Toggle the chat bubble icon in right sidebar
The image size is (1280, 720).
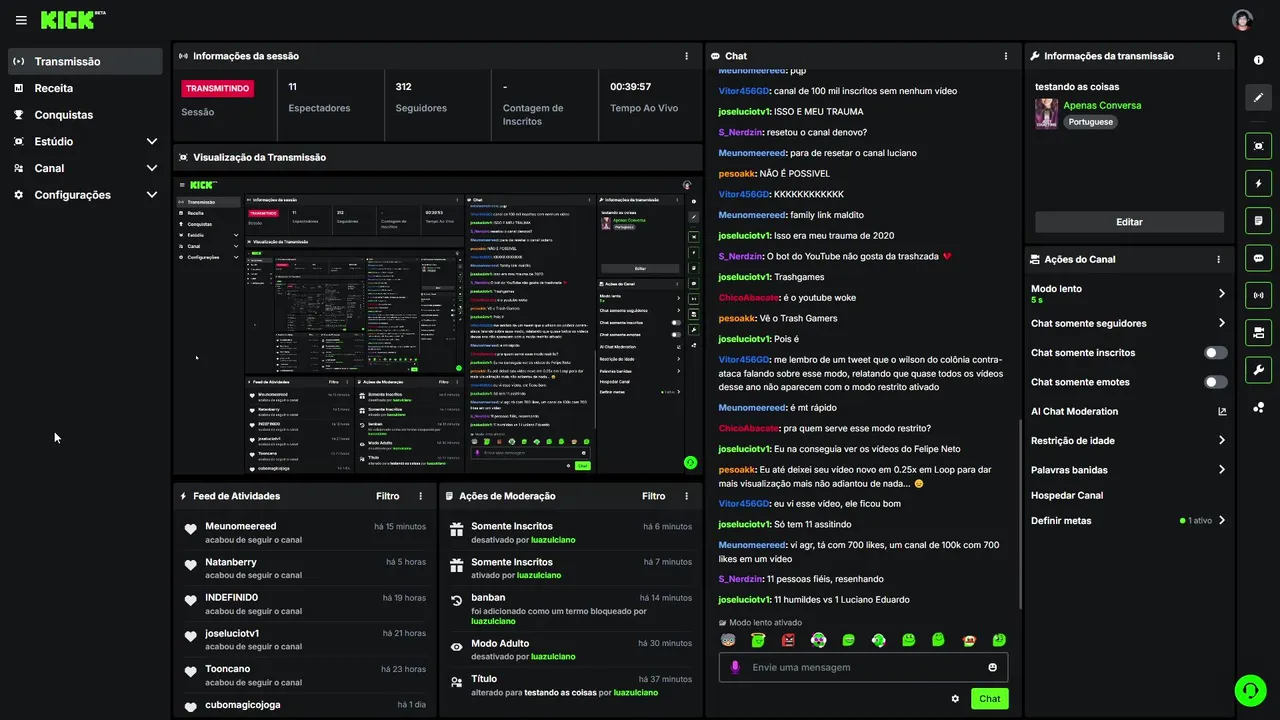pyautogui.click(x=1258, y=258)
